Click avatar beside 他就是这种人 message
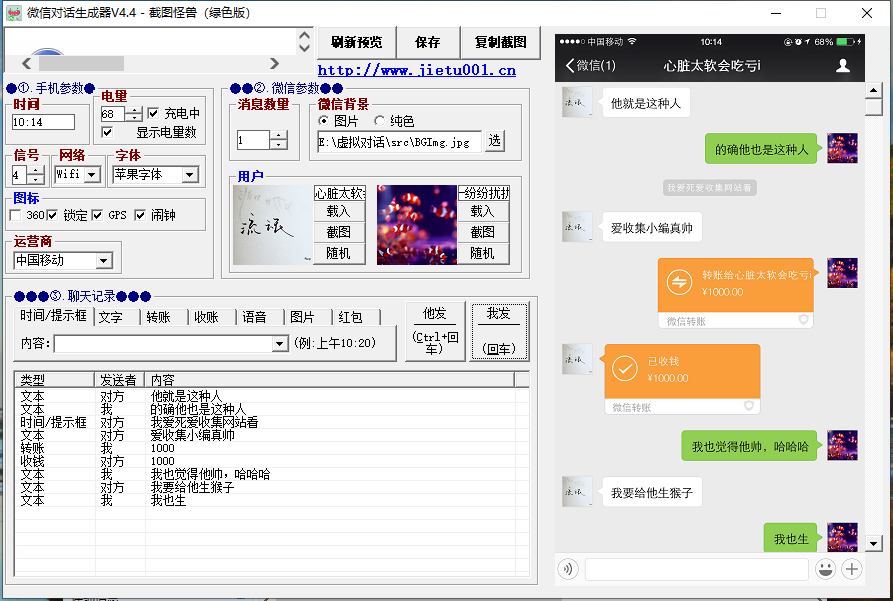Screen dimensions: 893x601 [x=577, y=102]
